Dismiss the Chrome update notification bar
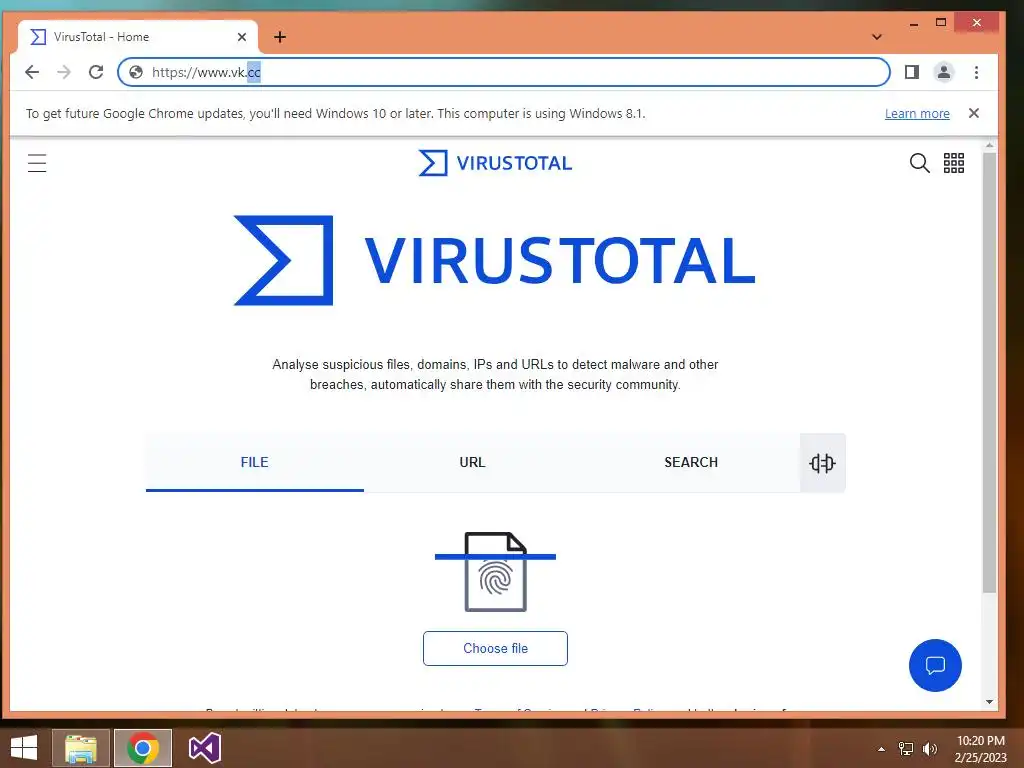The height and width of the screenshot is (768, 1024). pyautogui.click(x=974, y=113)
